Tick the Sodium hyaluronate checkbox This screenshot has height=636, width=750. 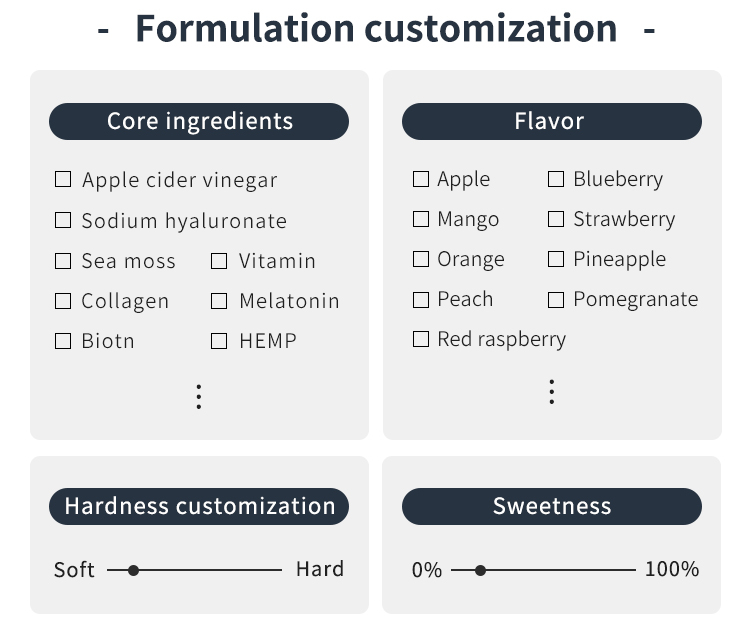coord(63,220)
